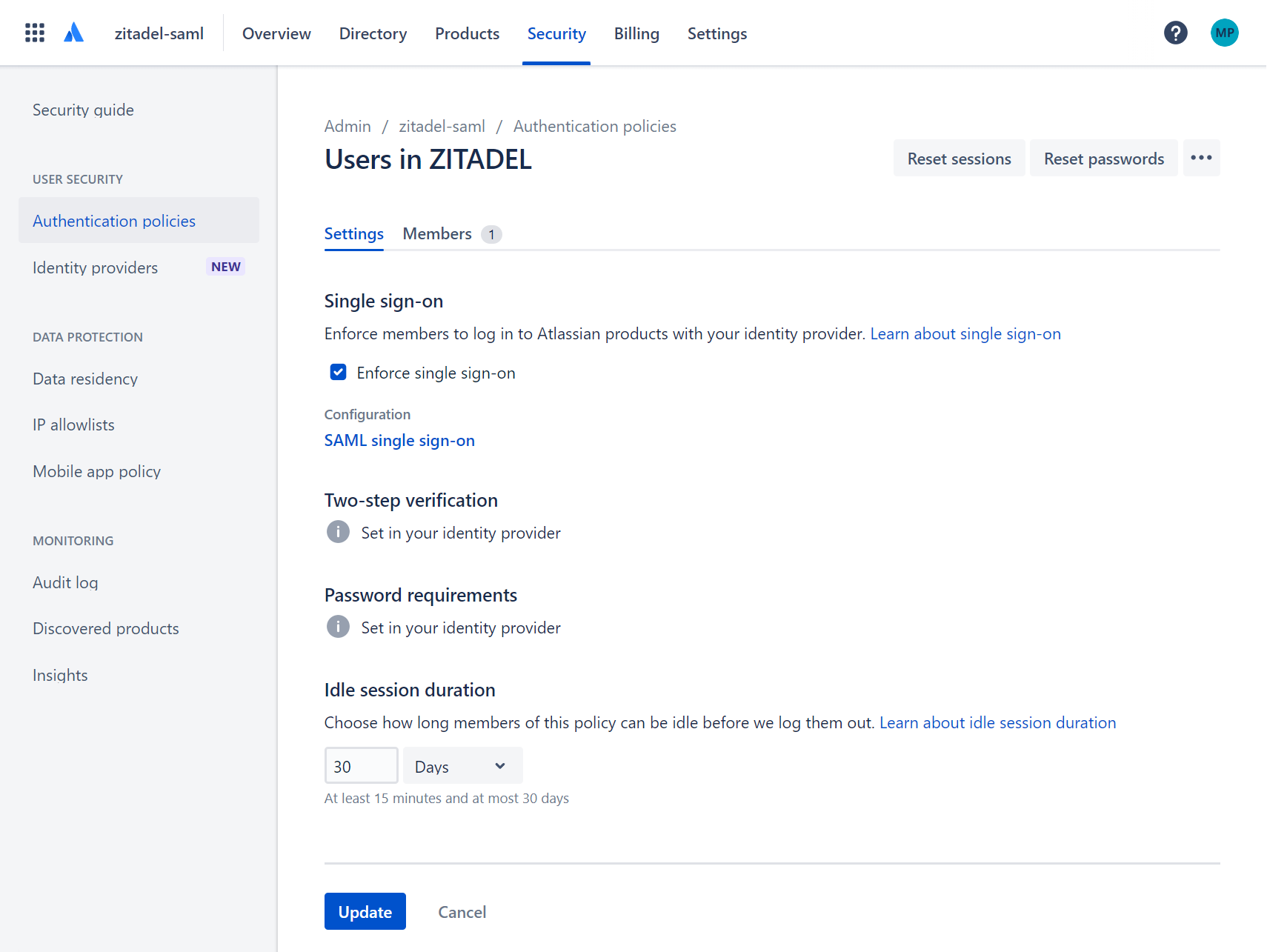The width and height of the screenshot is (1267, 952).
Task: Open Audit log in the sidebar
Action: pos(65,582)
